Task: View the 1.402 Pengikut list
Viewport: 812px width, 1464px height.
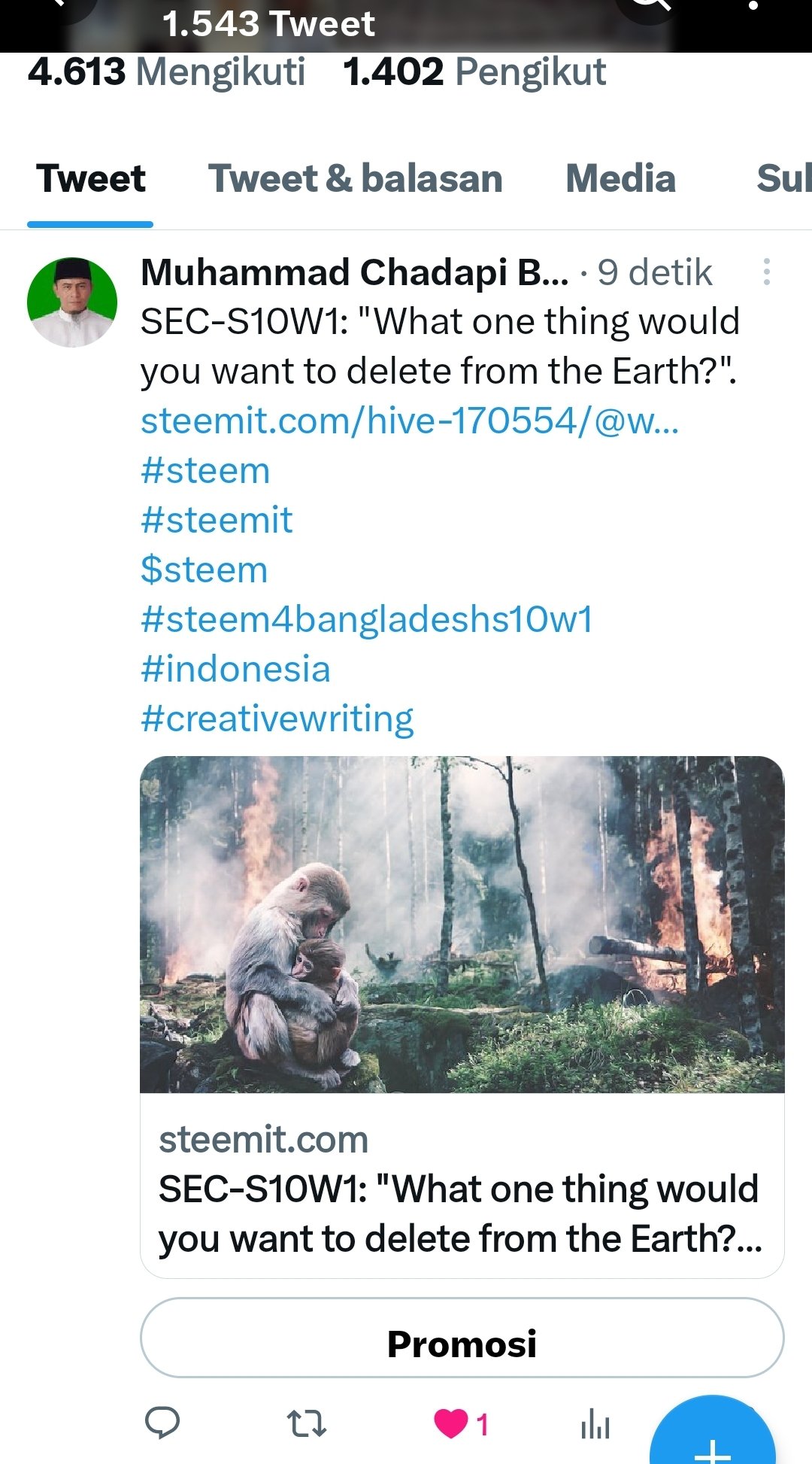Action: (x=474, y=72)
